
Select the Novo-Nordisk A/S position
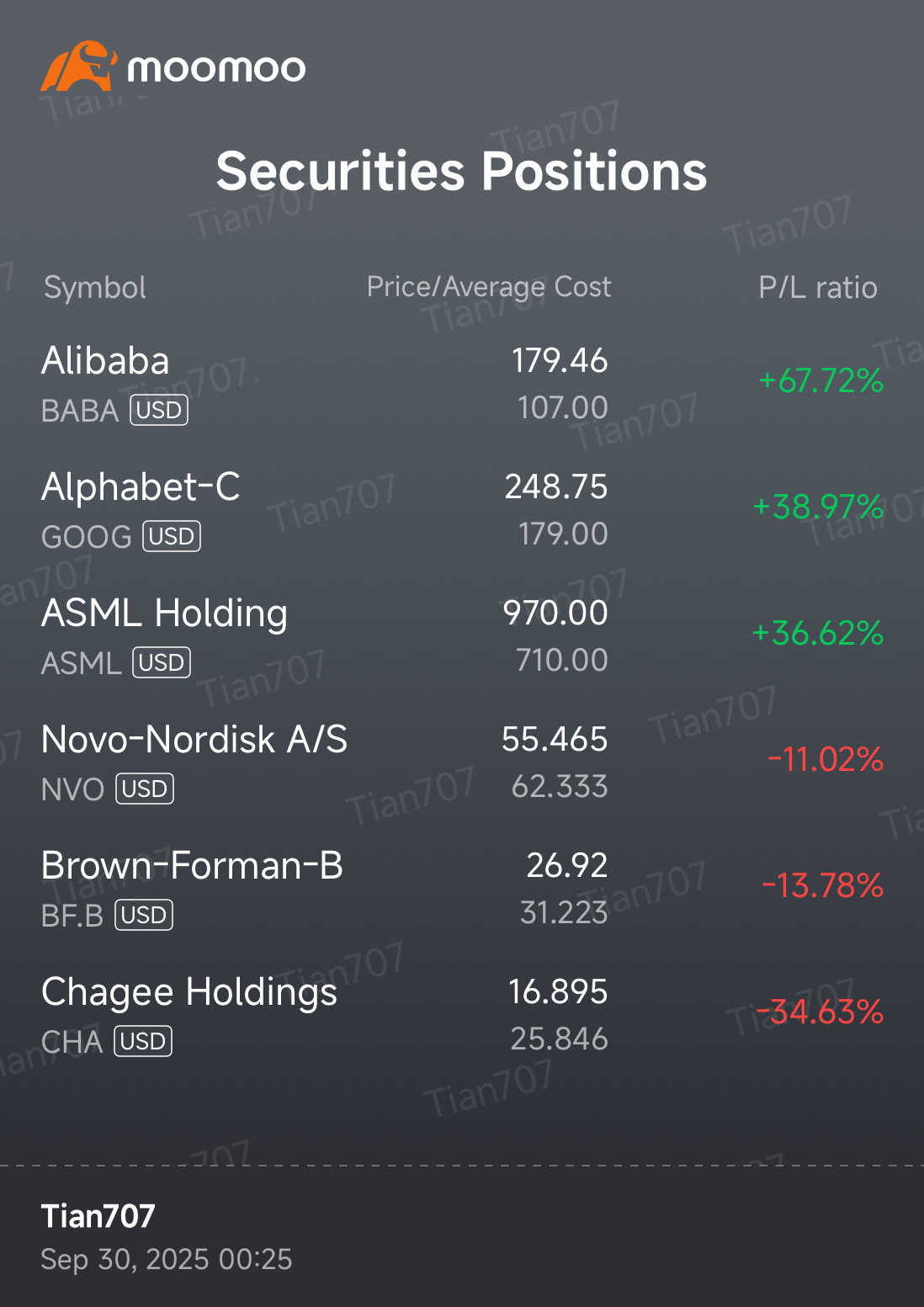coord(194,740)
